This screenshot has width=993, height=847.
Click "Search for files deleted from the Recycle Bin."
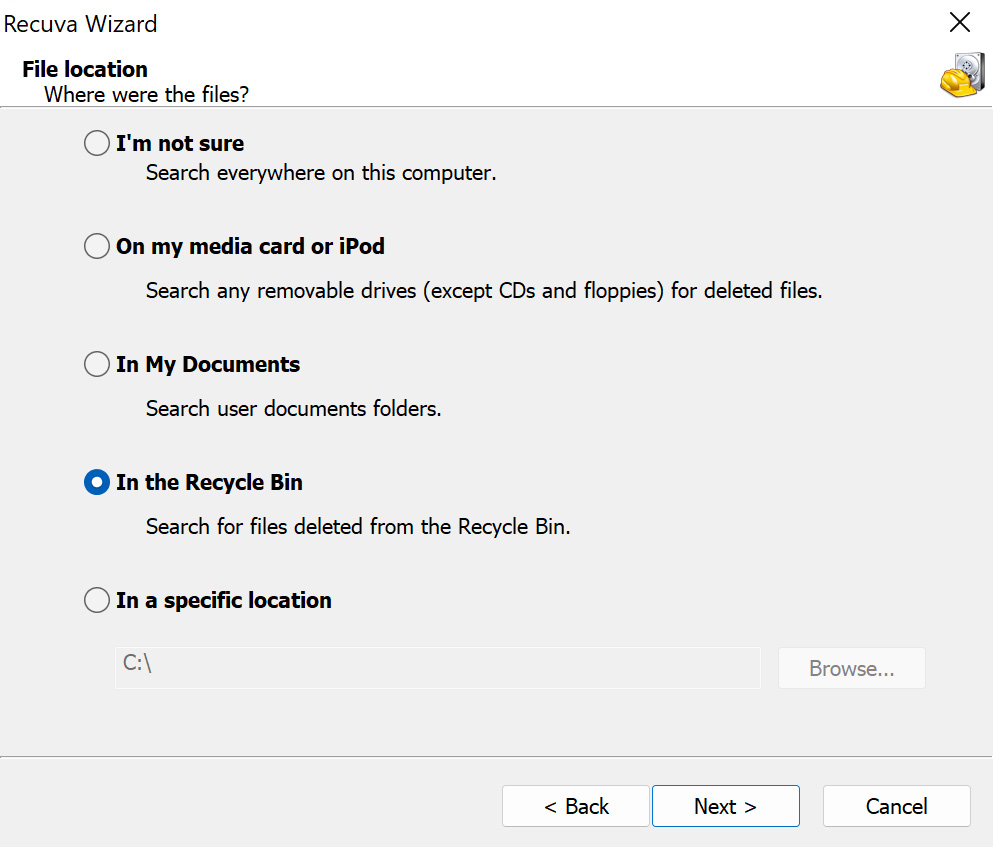point(358,526)
